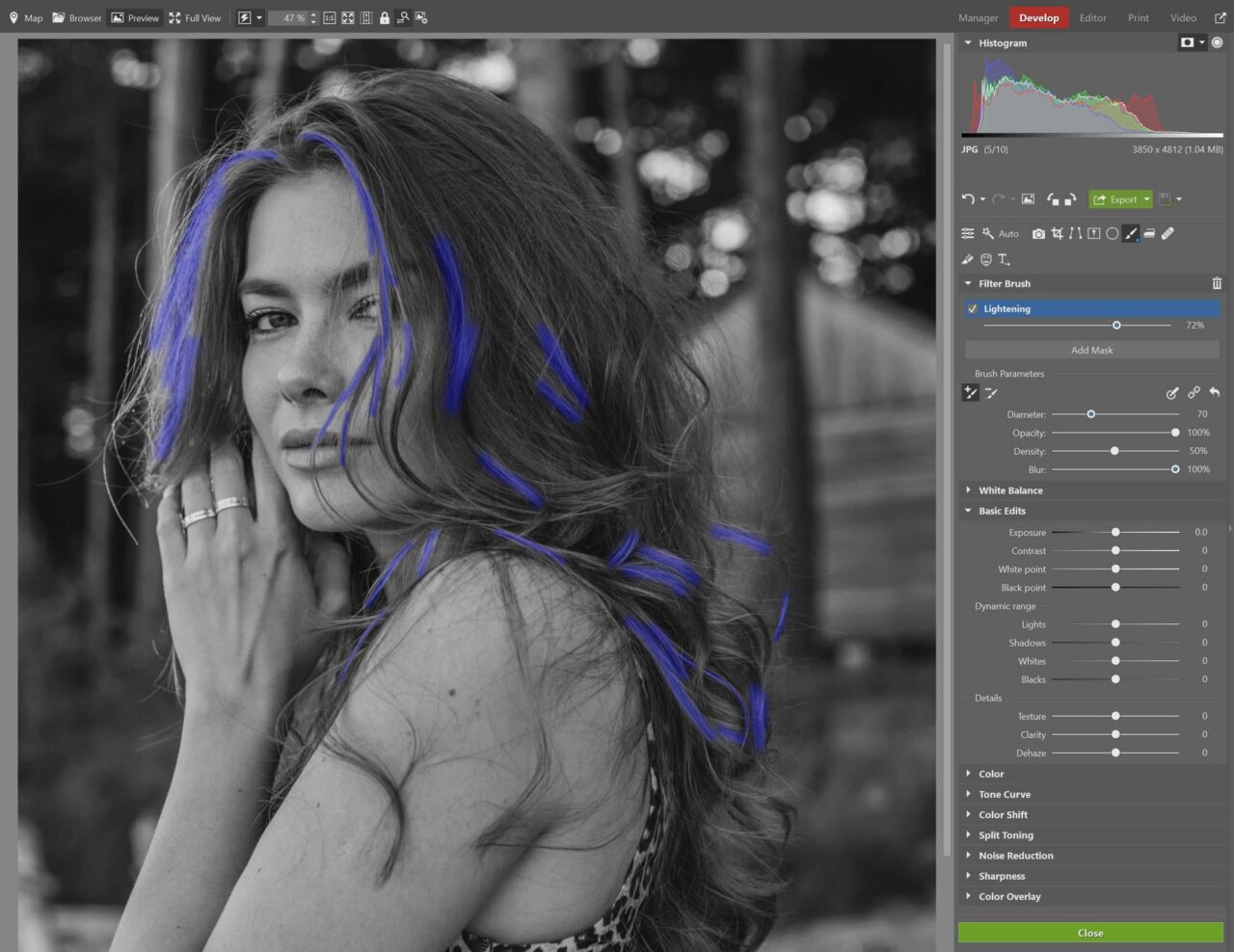The image size is (1234, 952).
Task: Click the zoom 1:1 icon
Action: tap(330, 17)
